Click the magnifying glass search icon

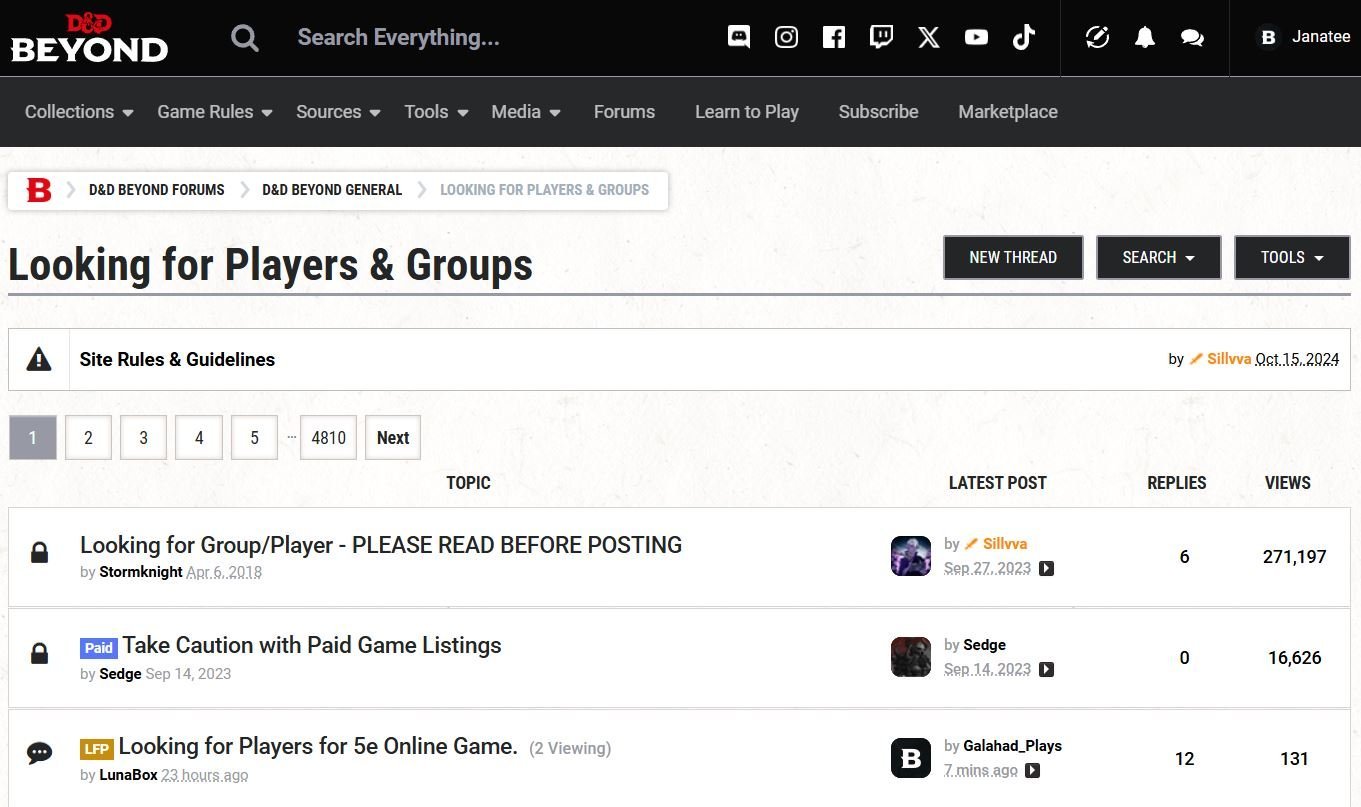tap(244, 38)
